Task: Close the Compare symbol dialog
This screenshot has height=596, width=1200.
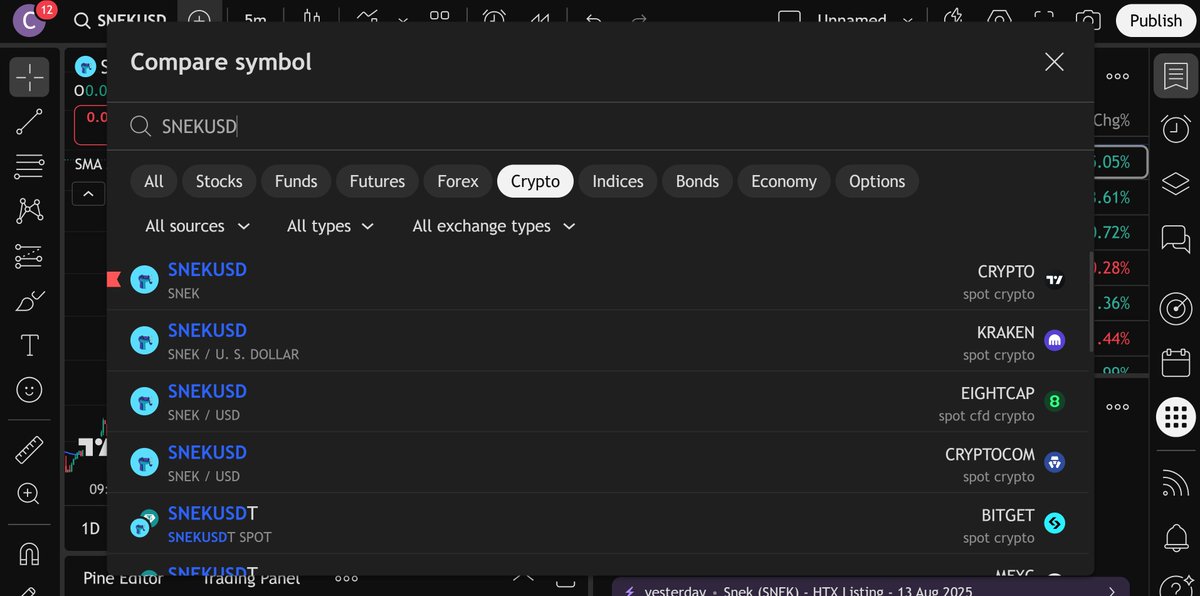Action: tap(1054, 62)
